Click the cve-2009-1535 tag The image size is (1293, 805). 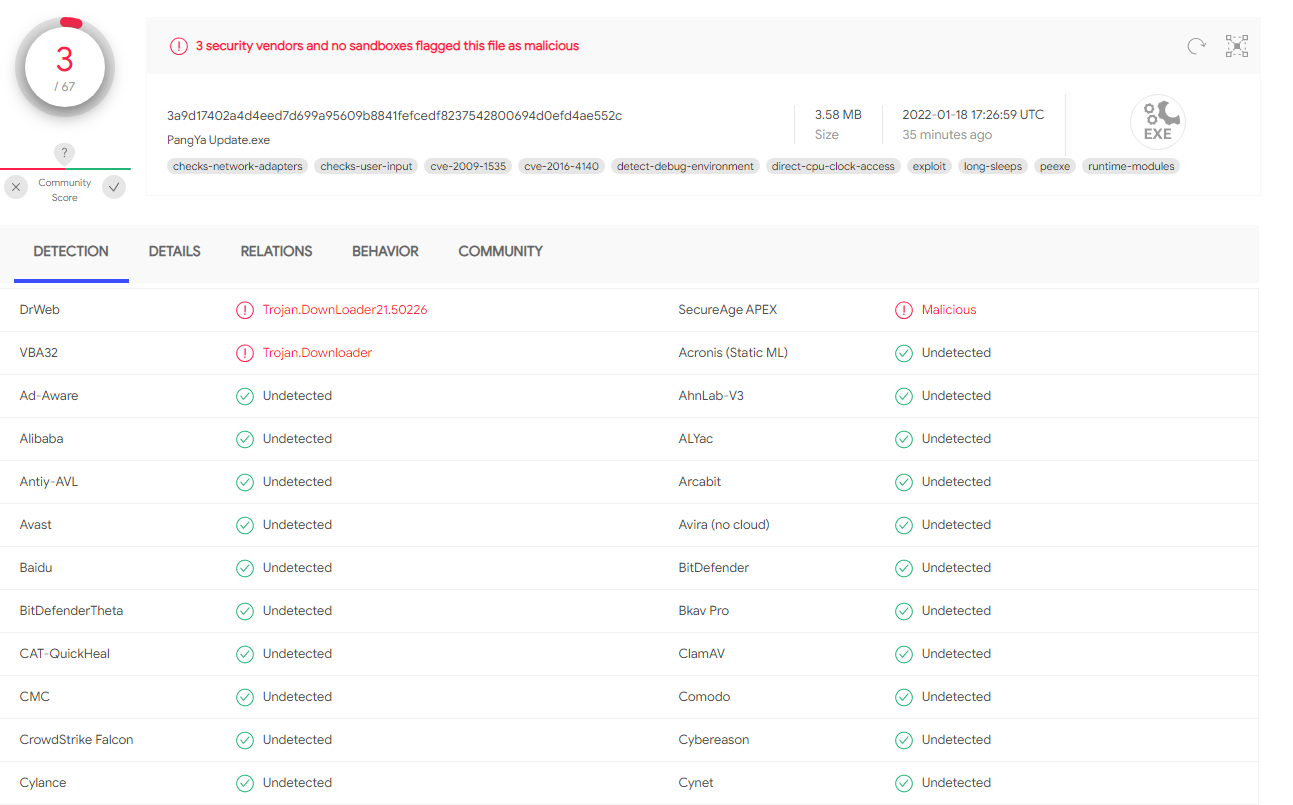click(x=468, y=166)
